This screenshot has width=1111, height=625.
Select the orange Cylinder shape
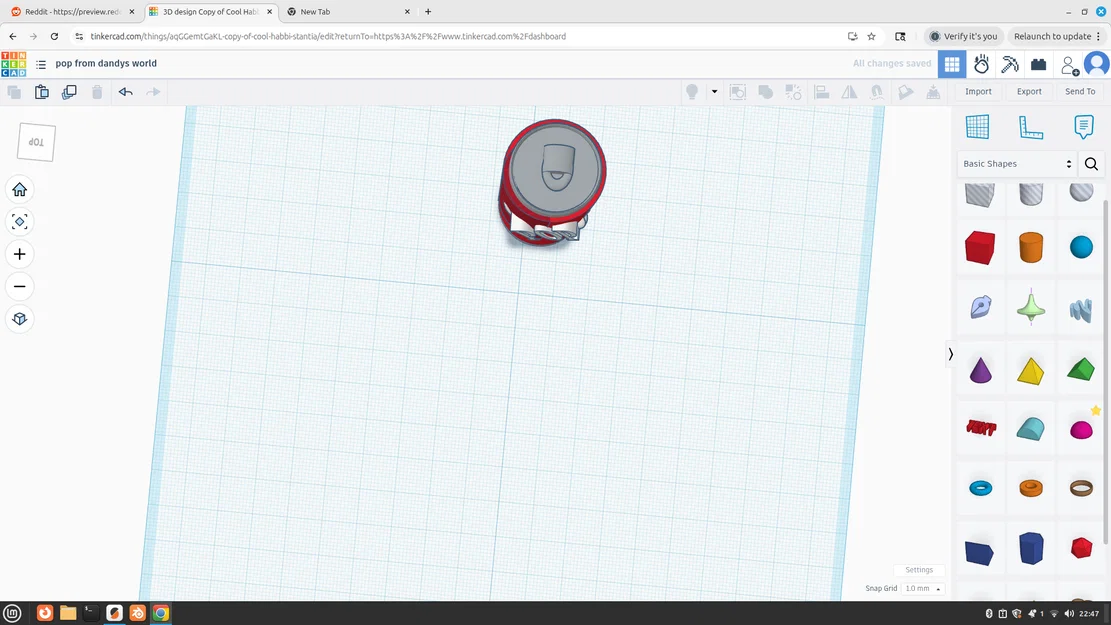[x=1031, y=247]
